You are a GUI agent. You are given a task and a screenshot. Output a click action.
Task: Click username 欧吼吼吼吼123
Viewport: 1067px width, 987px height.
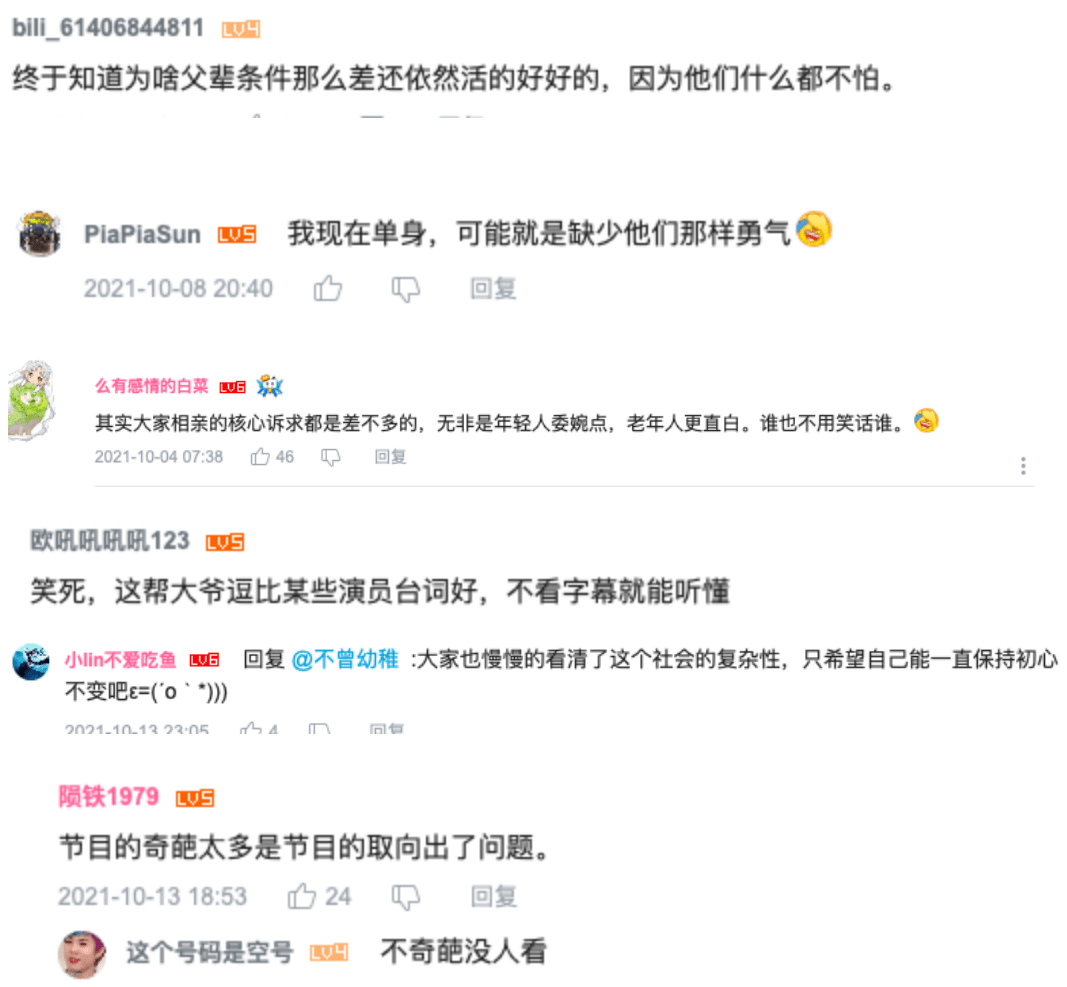tap(110, 540)
